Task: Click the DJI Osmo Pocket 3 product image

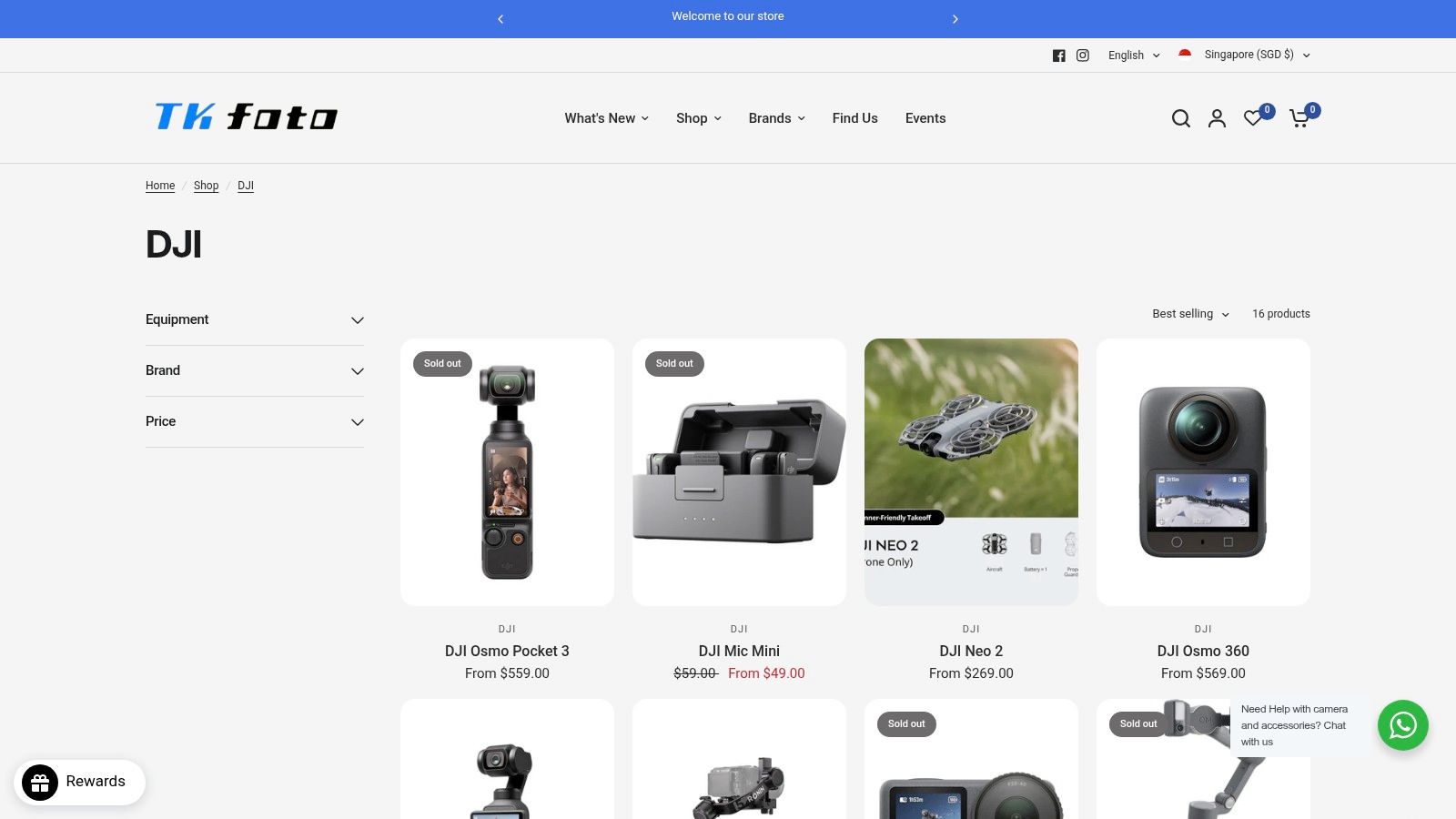Action: point(507,472)
